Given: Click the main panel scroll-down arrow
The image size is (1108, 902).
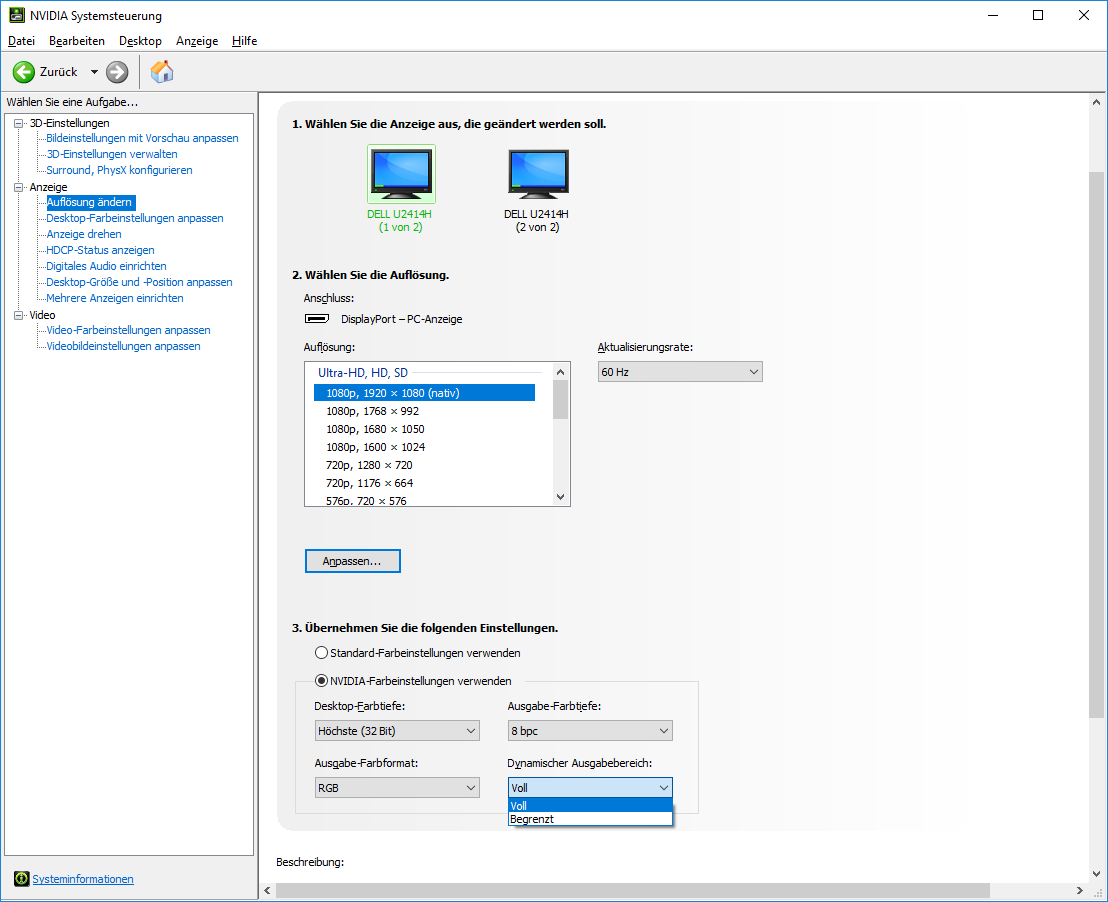Looking at the screenshot, I should tap(1096, 874).
